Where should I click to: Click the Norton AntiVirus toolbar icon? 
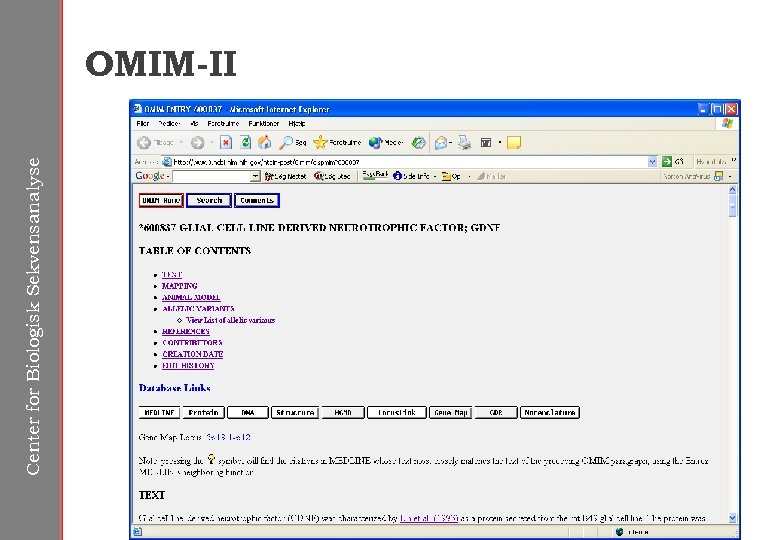(x=718, y=176)
